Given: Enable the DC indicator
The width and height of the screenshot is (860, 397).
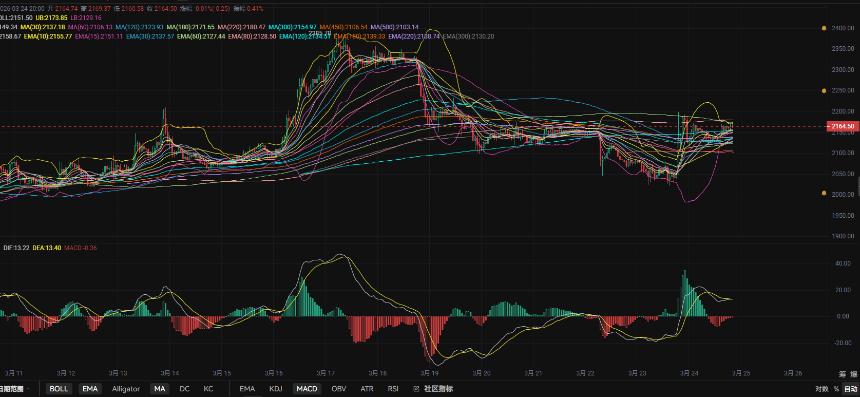Looking at the screenshot, I should tap(184, 389).
